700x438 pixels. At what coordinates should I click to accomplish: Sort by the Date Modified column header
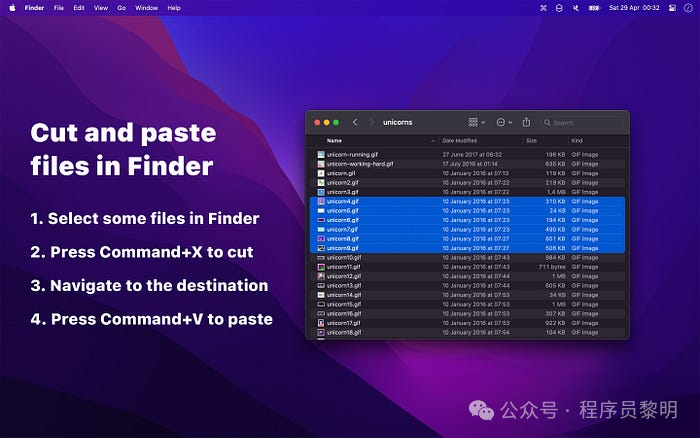[x=459, y=141]
